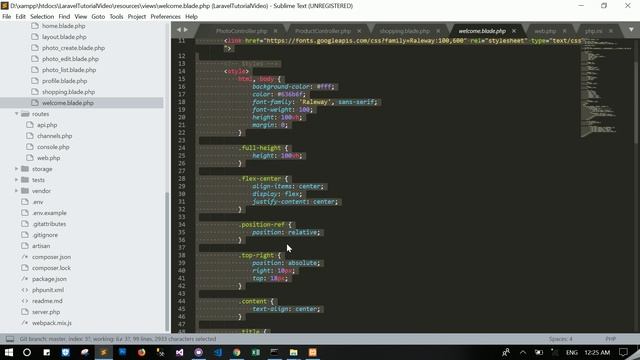Screen dimensions: 640x360
Task: Click the Spaces: 4 indentation setting
Action: [561, 339]
